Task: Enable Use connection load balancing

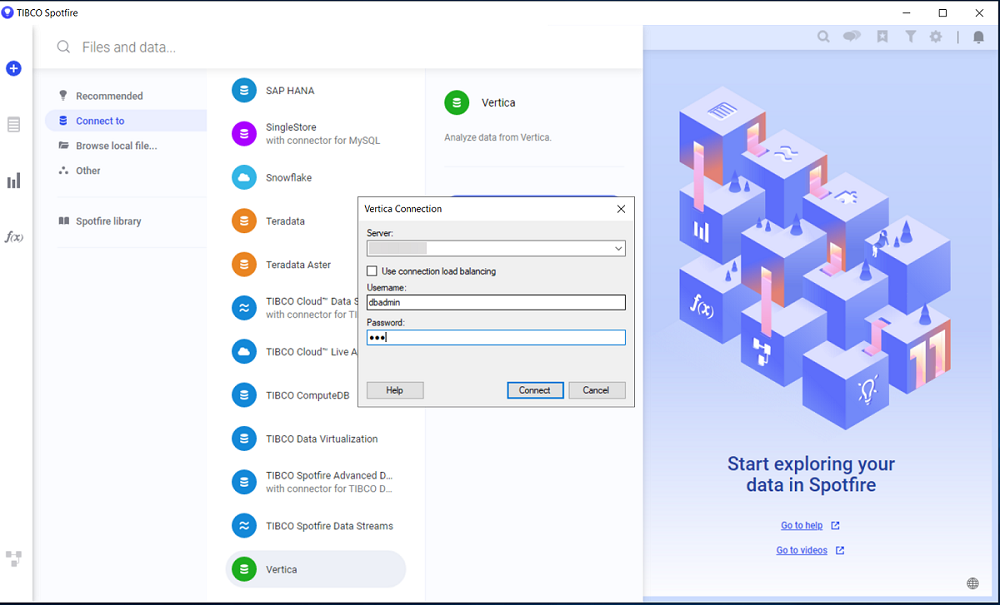Action: [372, 270]
